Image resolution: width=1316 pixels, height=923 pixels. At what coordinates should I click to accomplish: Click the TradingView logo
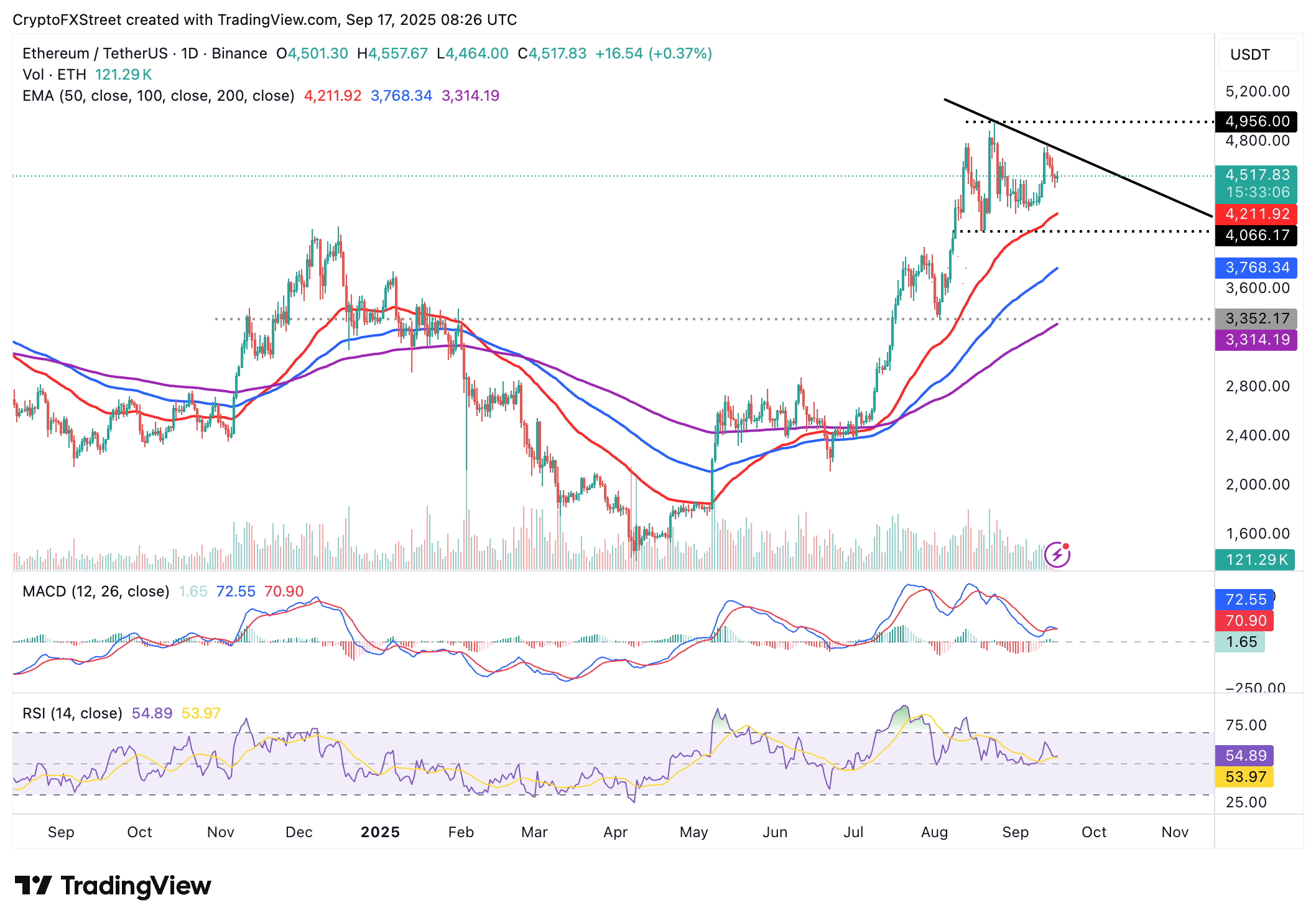(113, 886)
